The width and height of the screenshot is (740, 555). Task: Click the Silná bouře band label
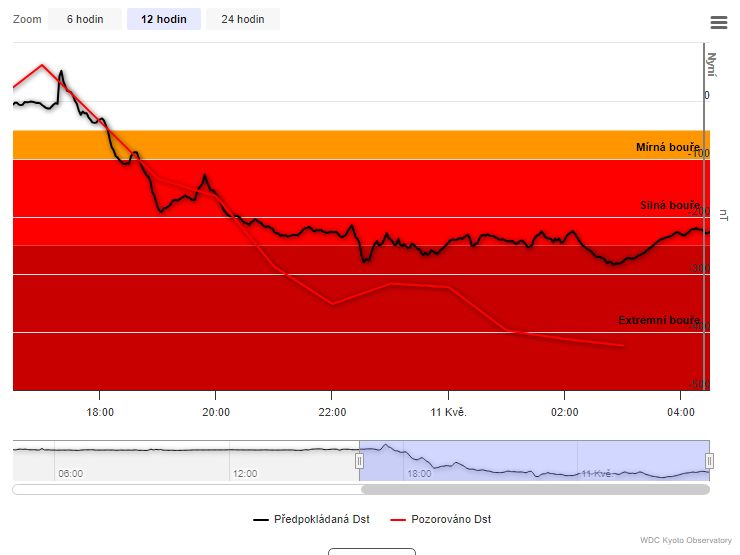coord(669,205)
